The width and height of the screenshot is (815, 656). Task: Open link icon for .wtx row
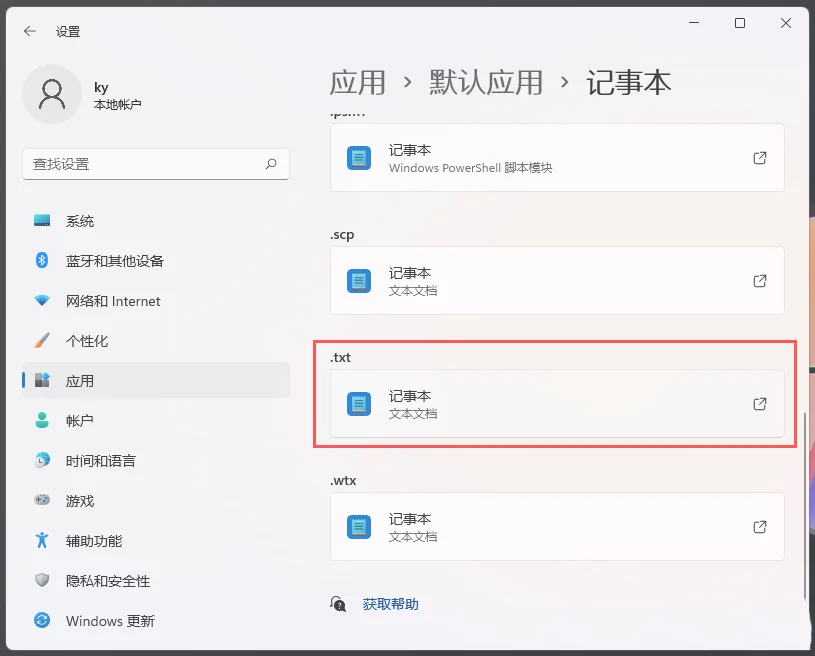click(760, 527)
